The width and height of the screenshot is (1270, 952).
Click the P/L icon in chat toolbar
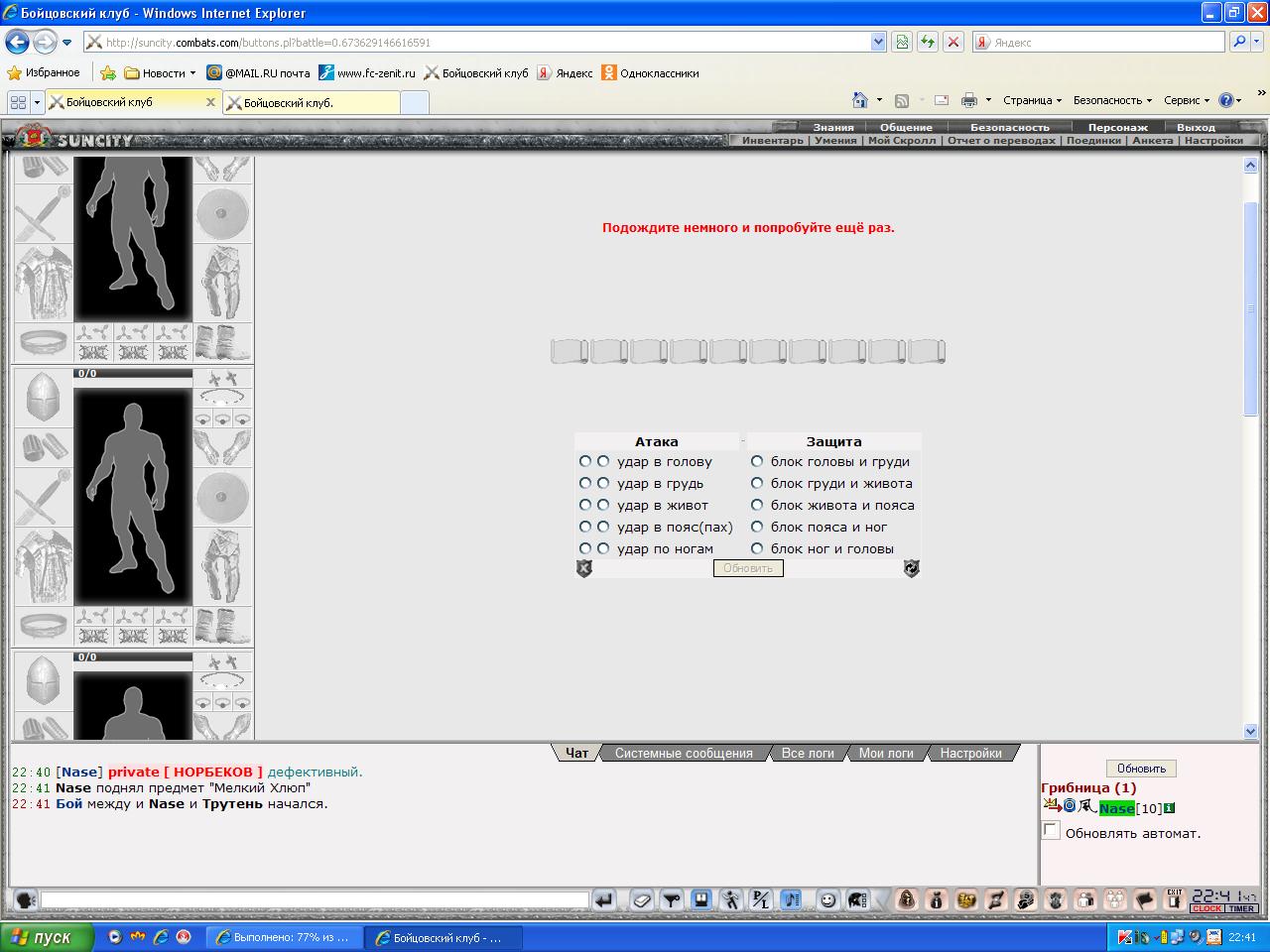coord(760,900)
